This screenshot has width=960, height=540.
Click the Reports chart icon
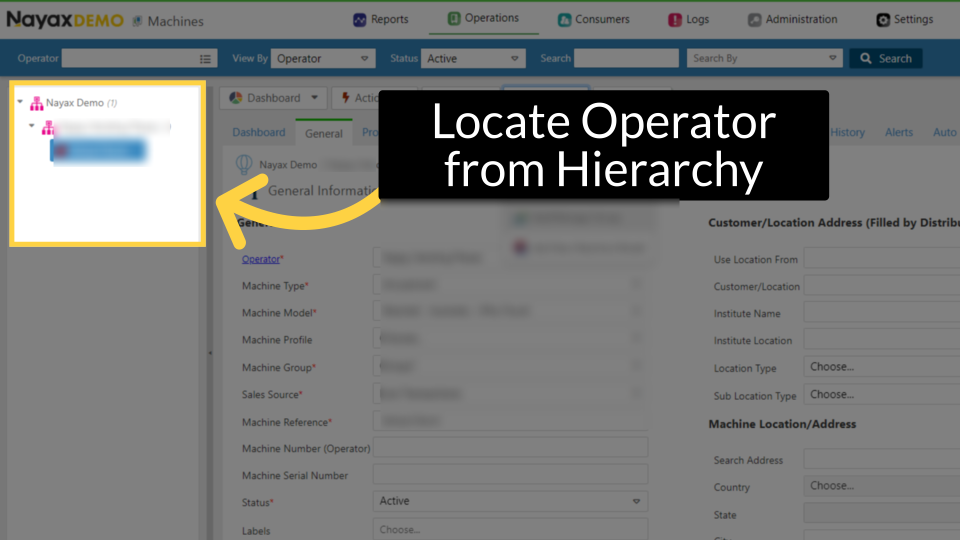click(x=359, y=20)
